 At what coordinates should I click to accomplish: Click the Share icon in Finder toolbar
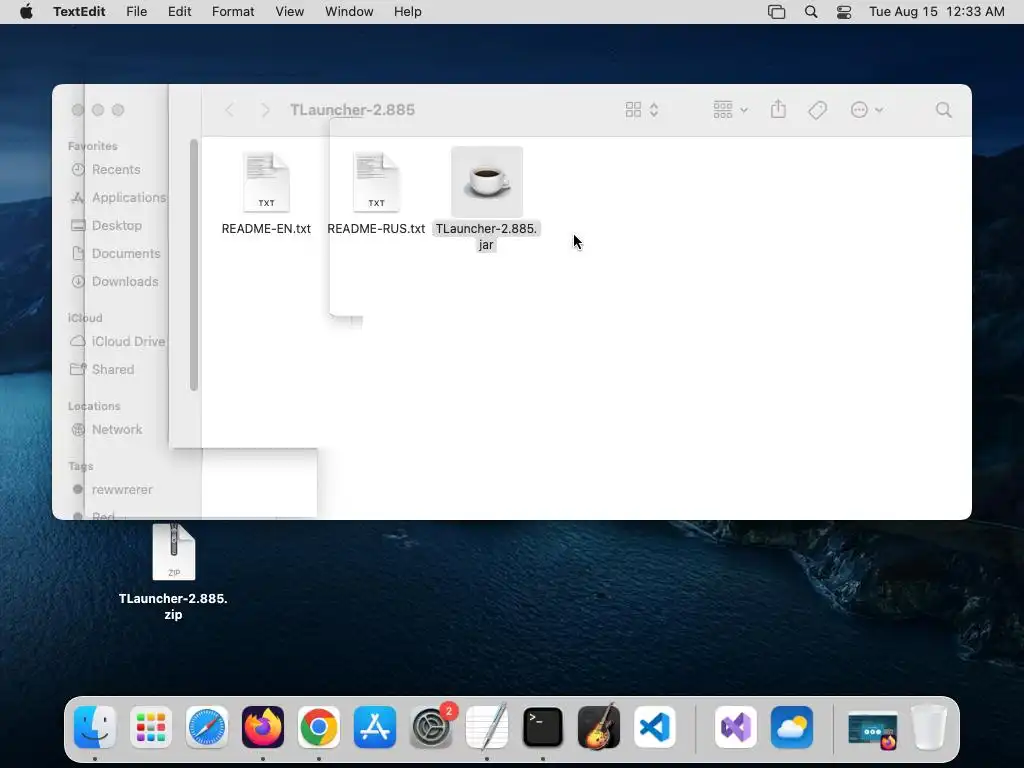pyautogui.click(x=778, y=109)
